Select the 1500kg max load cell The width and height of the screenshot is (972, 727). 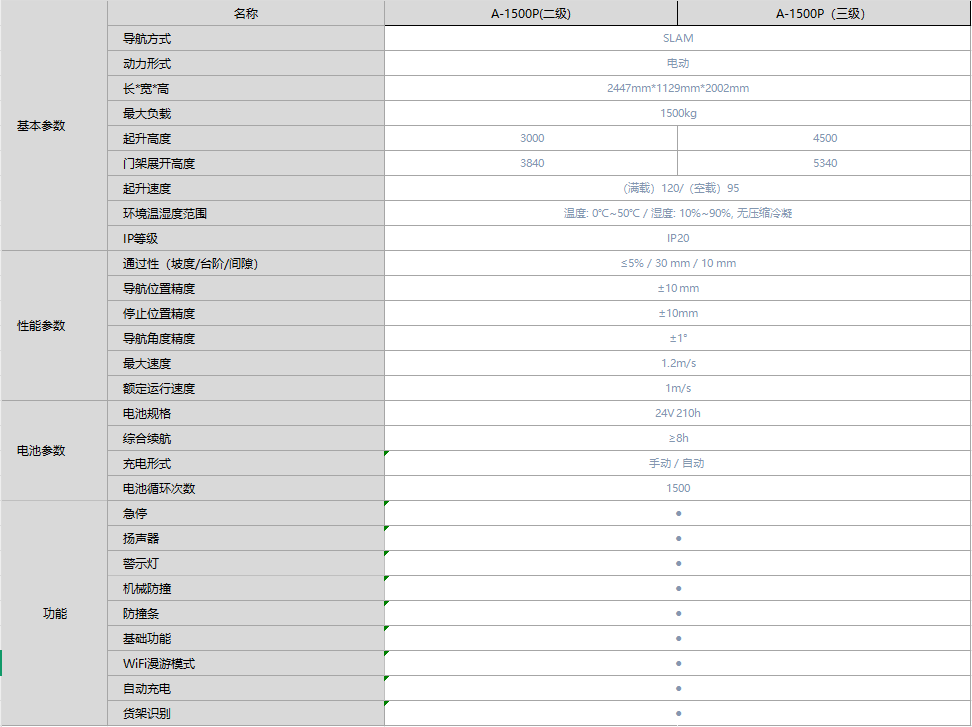[677, 113]
